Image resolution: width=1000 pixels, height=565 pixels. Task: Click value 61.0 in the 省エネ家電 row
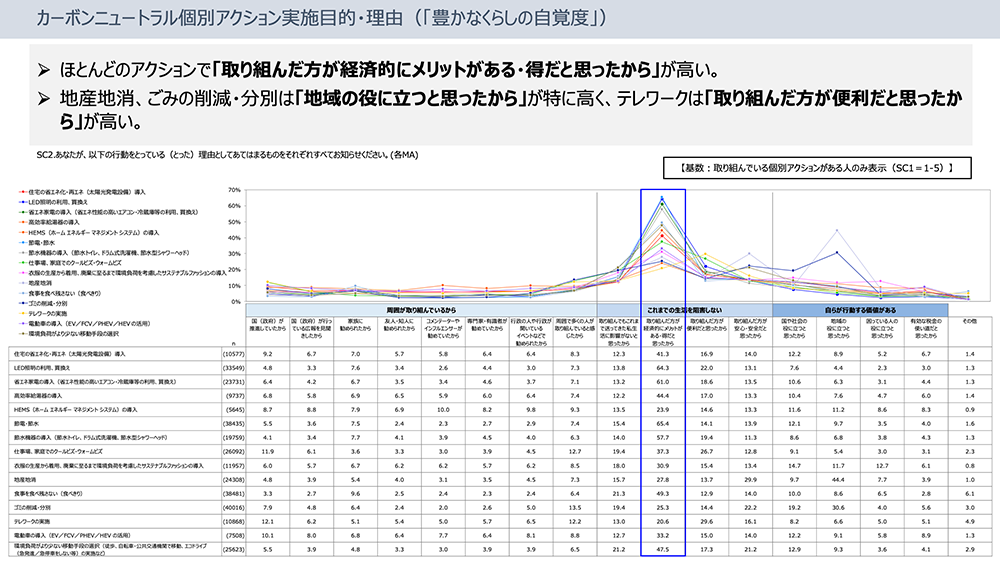(x=663, y=382)
